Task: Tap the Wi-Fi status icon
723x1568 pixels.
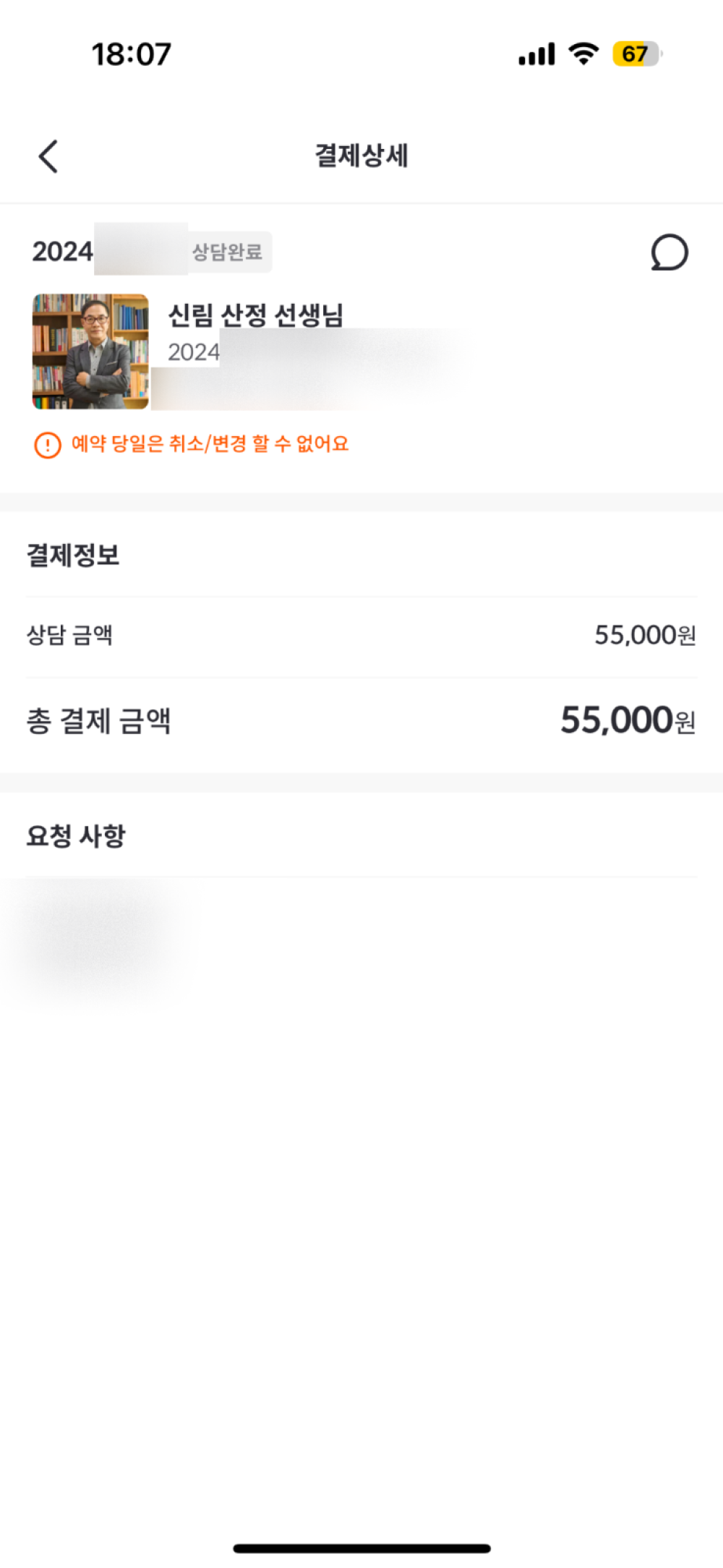Action: [583, 54]
